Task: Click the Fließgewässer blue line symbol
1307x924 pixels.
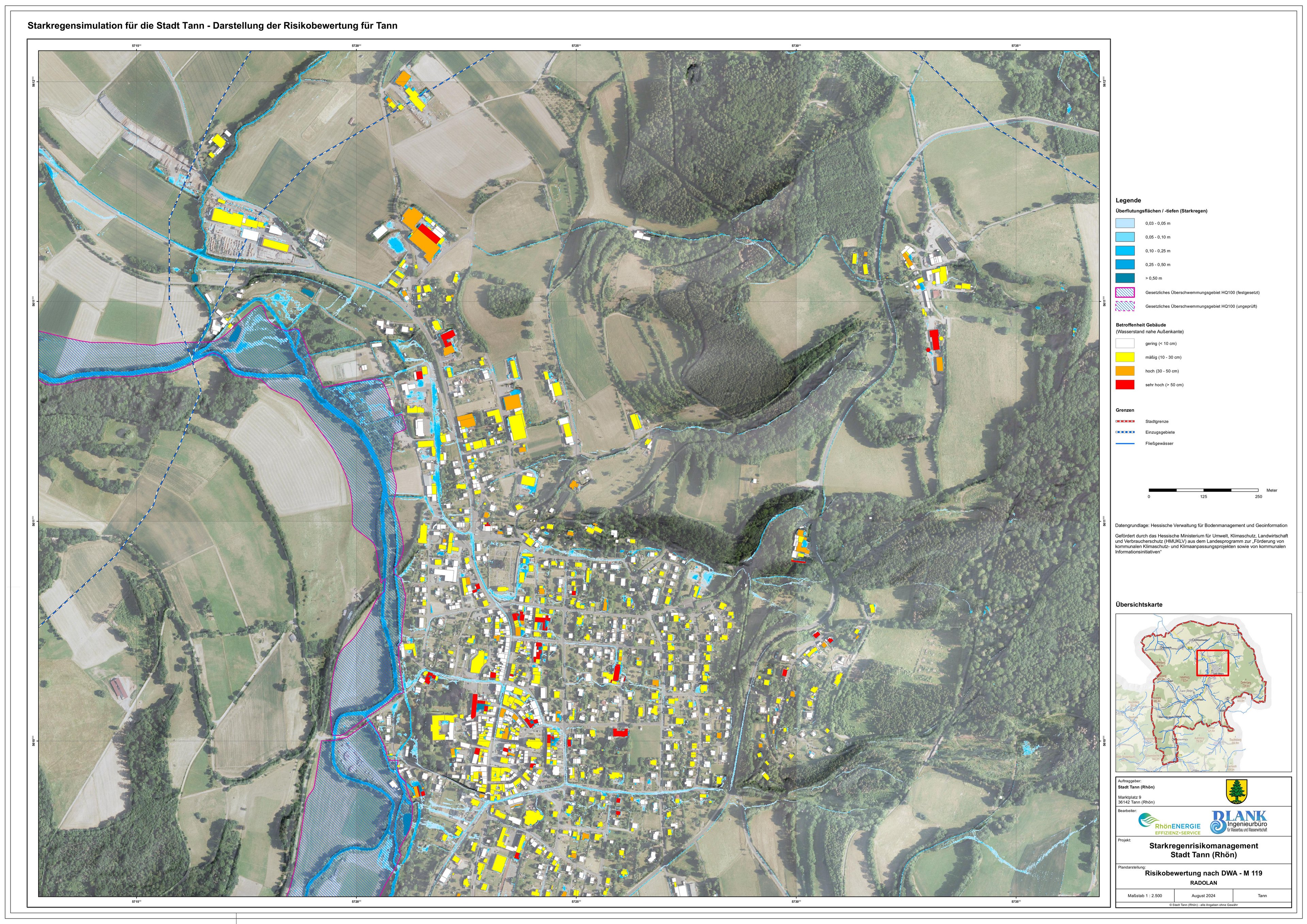Action: pos(1125,443)
